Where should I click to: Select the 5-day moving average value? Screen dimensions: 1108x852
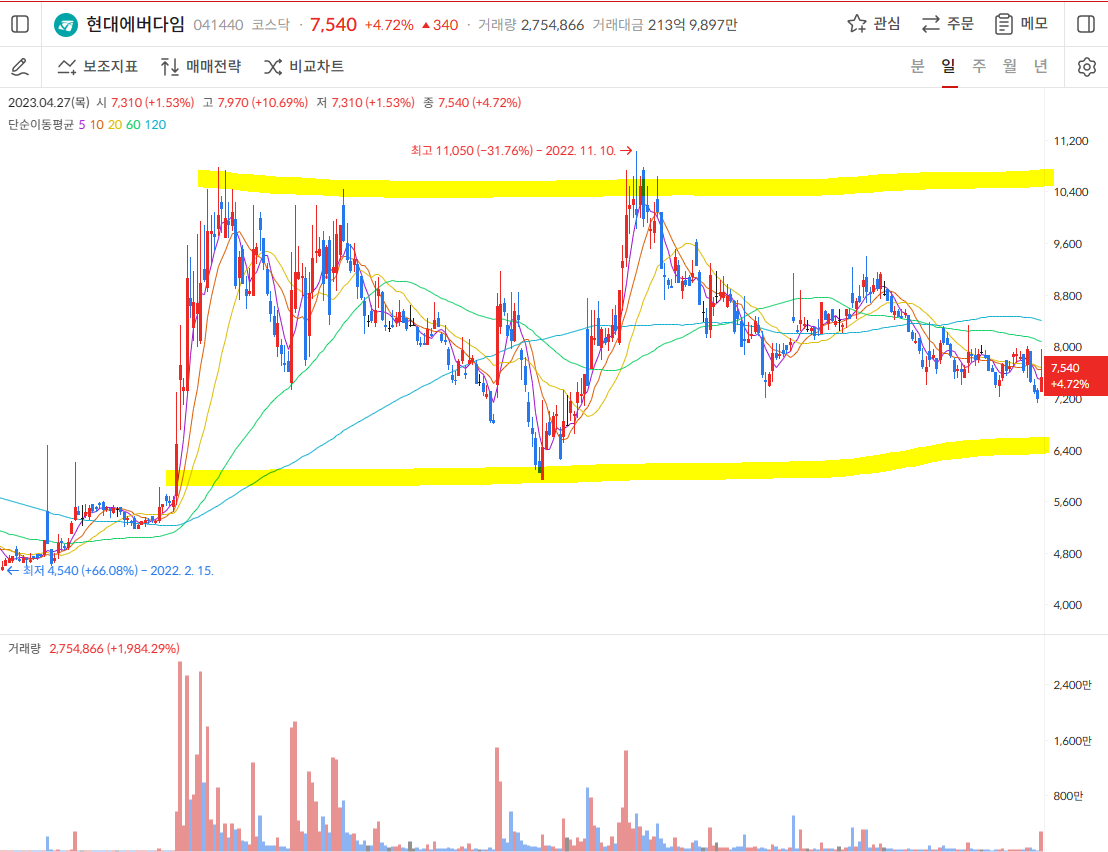pyautogui.click(x=82, y=125)
